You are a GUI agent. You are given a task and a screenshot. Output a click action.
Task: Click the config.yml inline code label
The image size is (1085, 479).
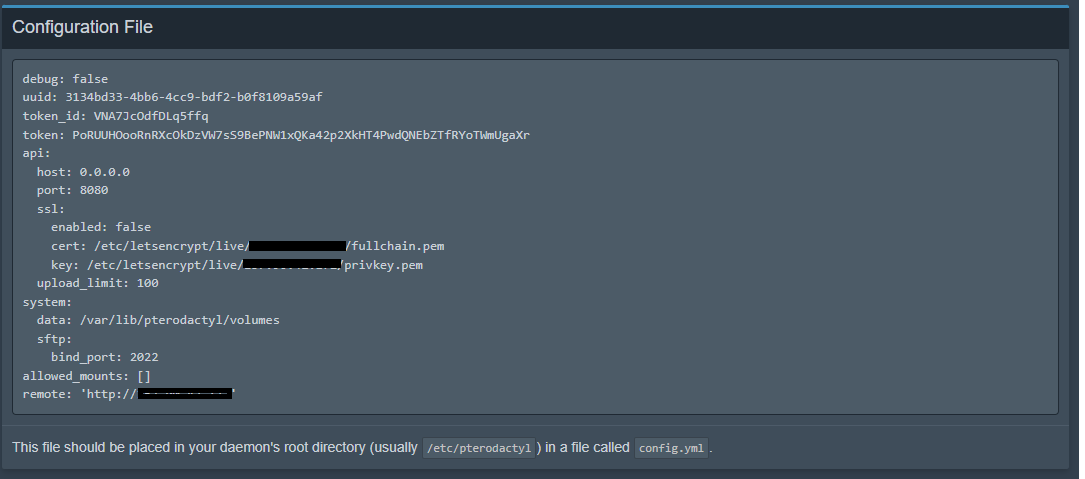[672, 447]
